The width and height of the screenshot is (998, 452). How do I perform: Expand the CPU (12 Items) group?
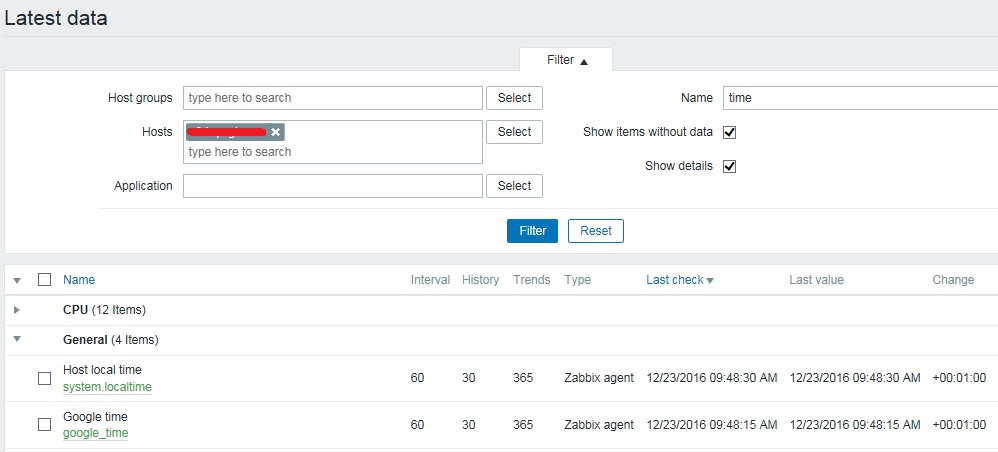click(x=17, y=311)
